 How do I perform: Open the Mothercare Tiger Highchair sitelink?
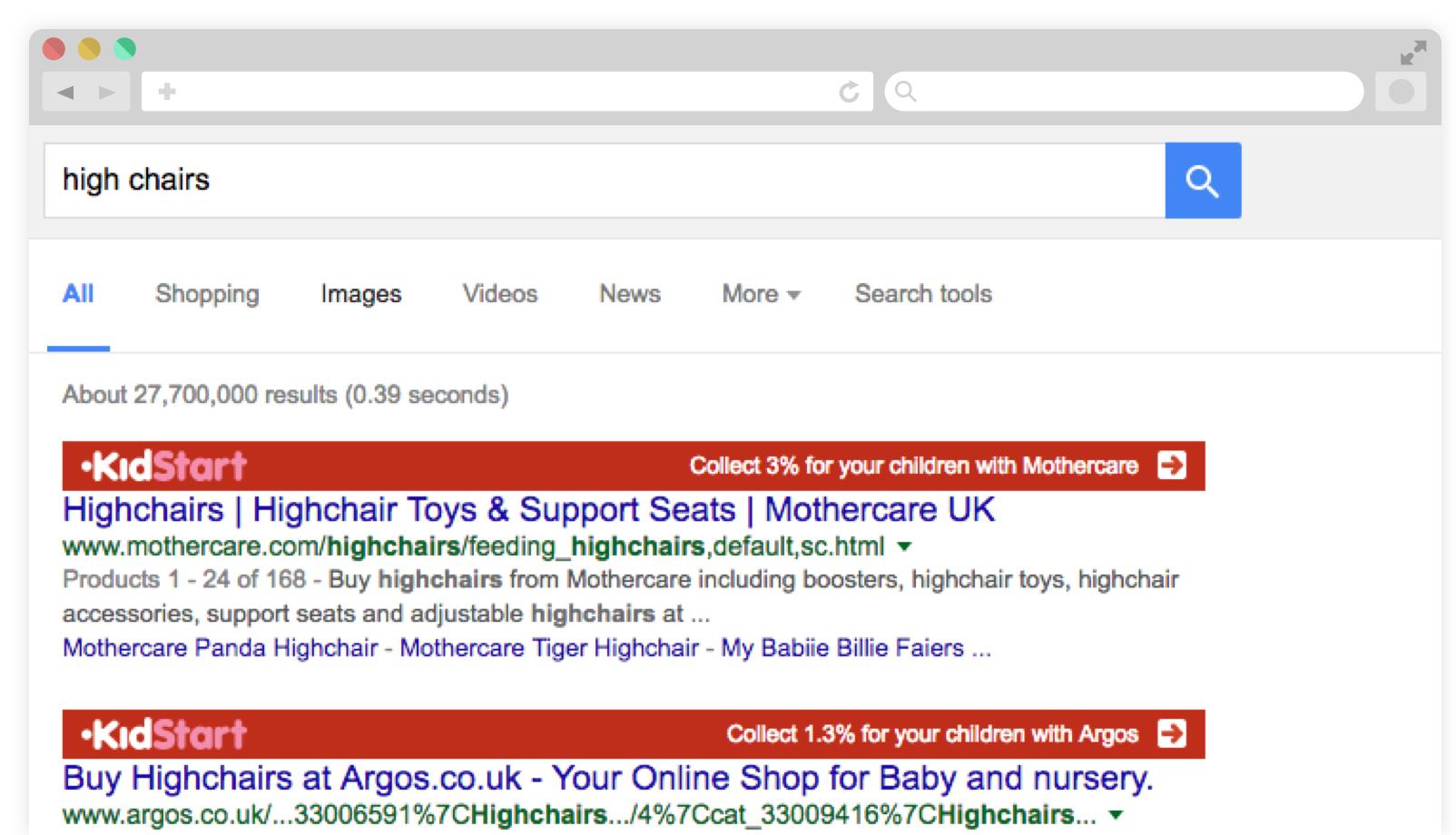pyautogui.click(x=549, y=648)
